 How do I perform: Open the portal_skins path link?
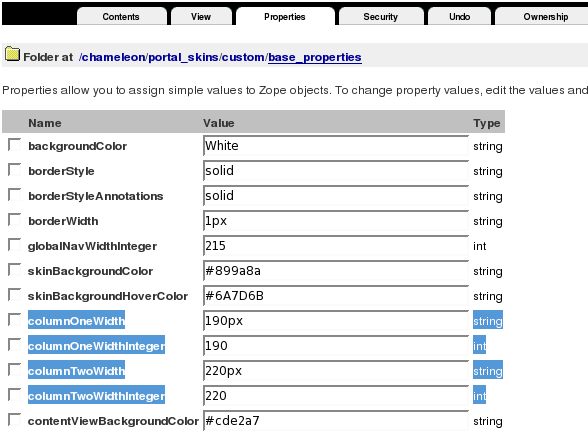pos(183,57)
